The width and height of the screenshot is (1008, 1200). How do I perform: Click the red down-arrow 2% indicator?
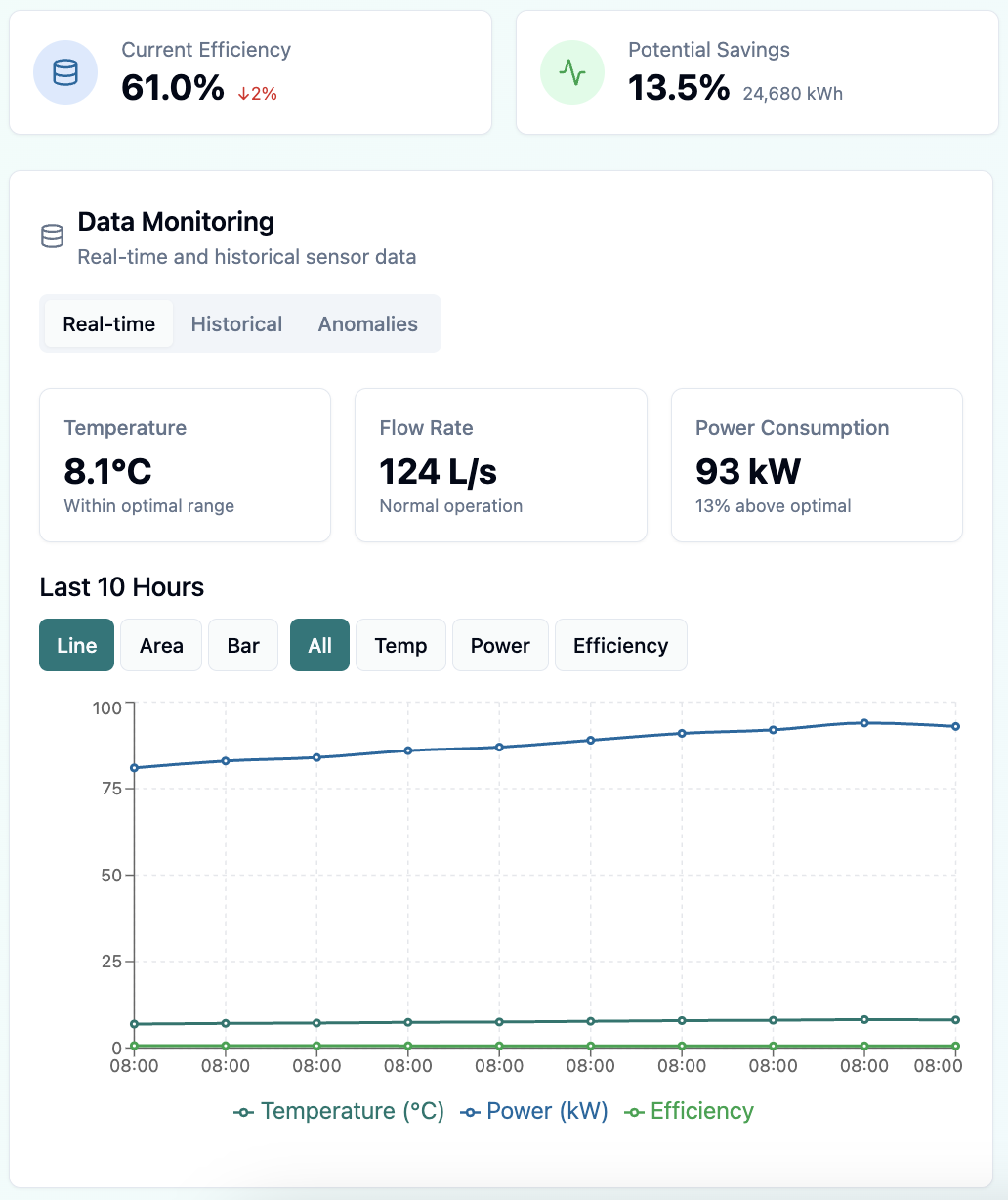(255, 92)
